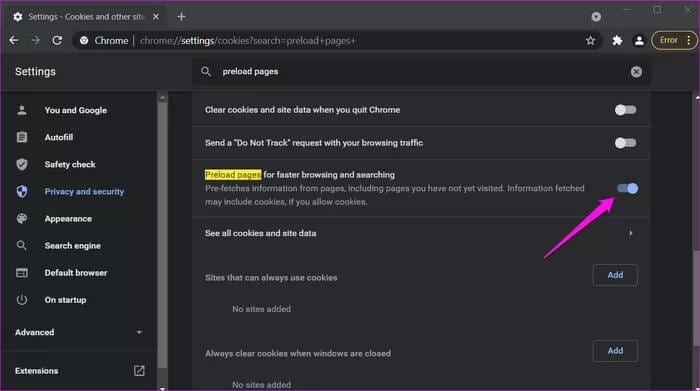Click the Chrome site info icon
The height and width of the screenshot is (391, 700).
pos(84,41)
